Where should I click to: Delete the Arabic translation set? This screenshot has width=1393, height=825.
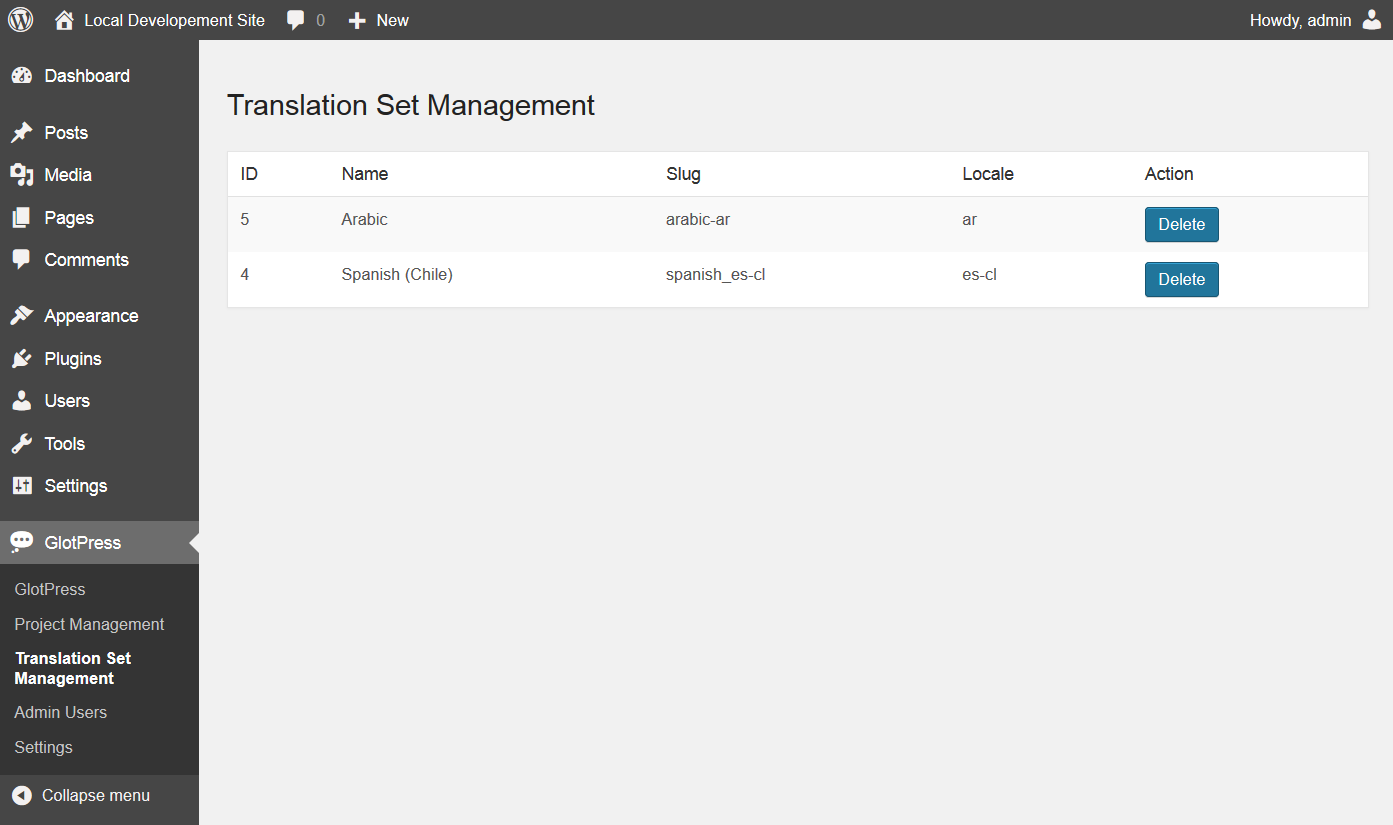(1182, 225)
